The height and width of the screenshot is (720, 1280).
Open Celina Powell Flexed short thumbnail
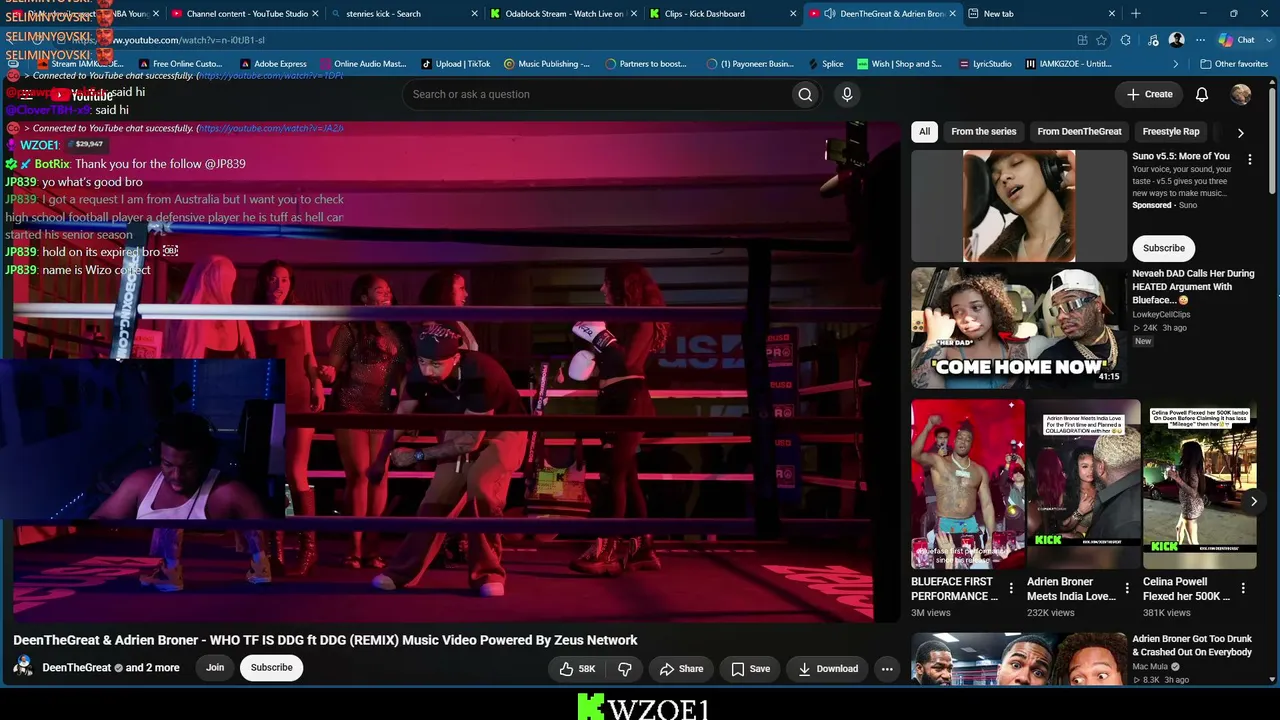(x=1200, y=484)
